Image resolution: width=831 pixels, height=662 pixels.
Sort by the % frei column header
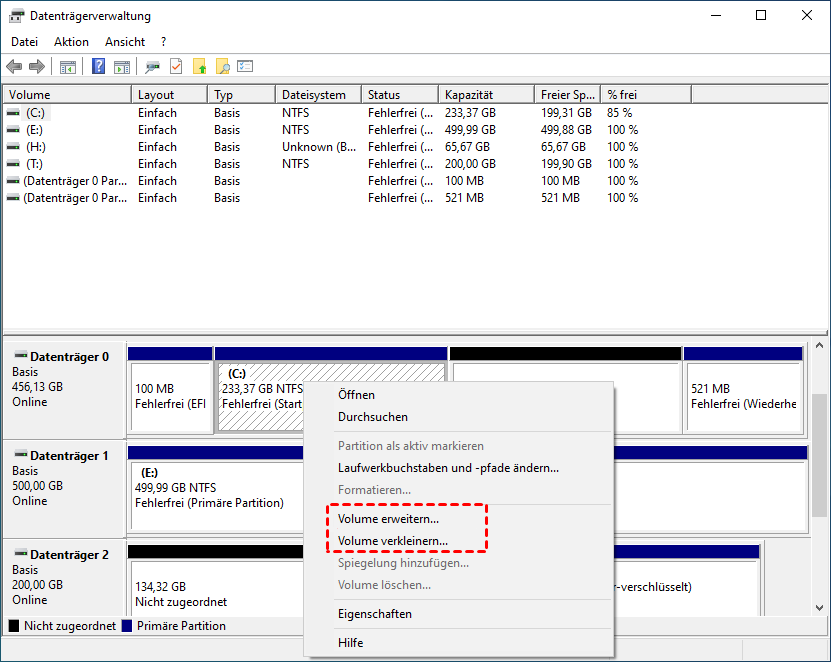click(x=646, y=95)
